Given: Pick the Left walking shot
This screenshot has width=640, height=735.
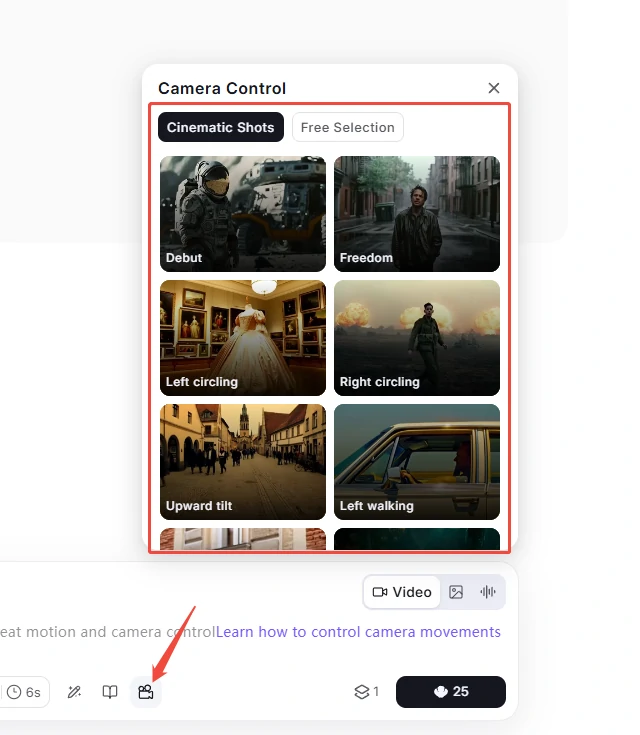Looking at the screenshot, I should pos(417,462).
